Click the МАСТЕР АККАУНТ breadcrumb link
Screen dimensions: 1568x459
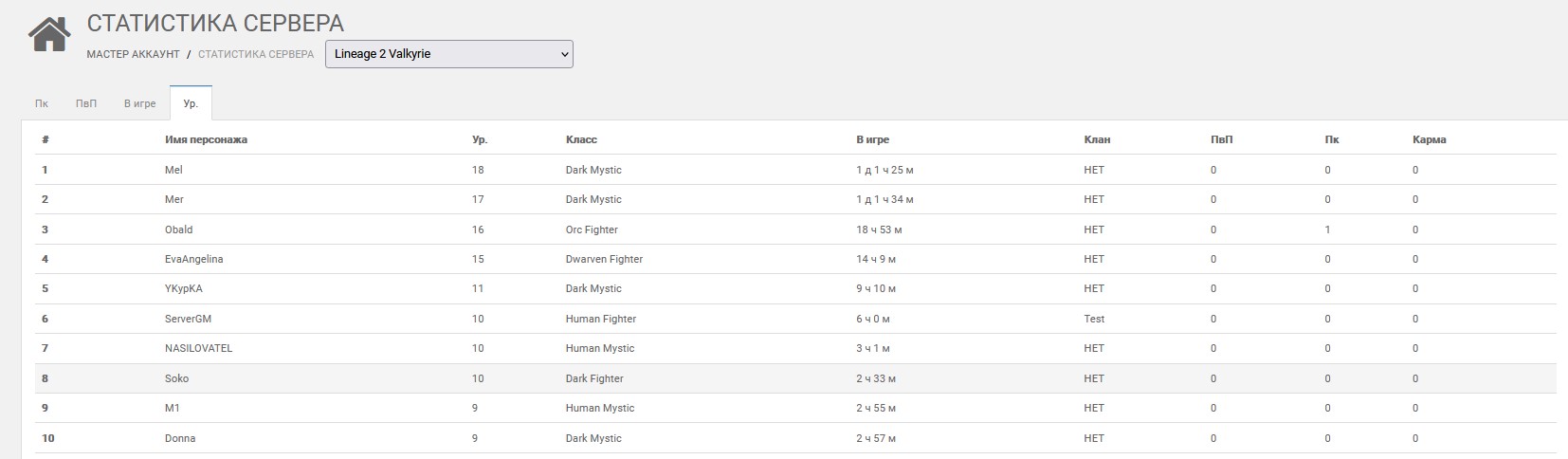133,54
